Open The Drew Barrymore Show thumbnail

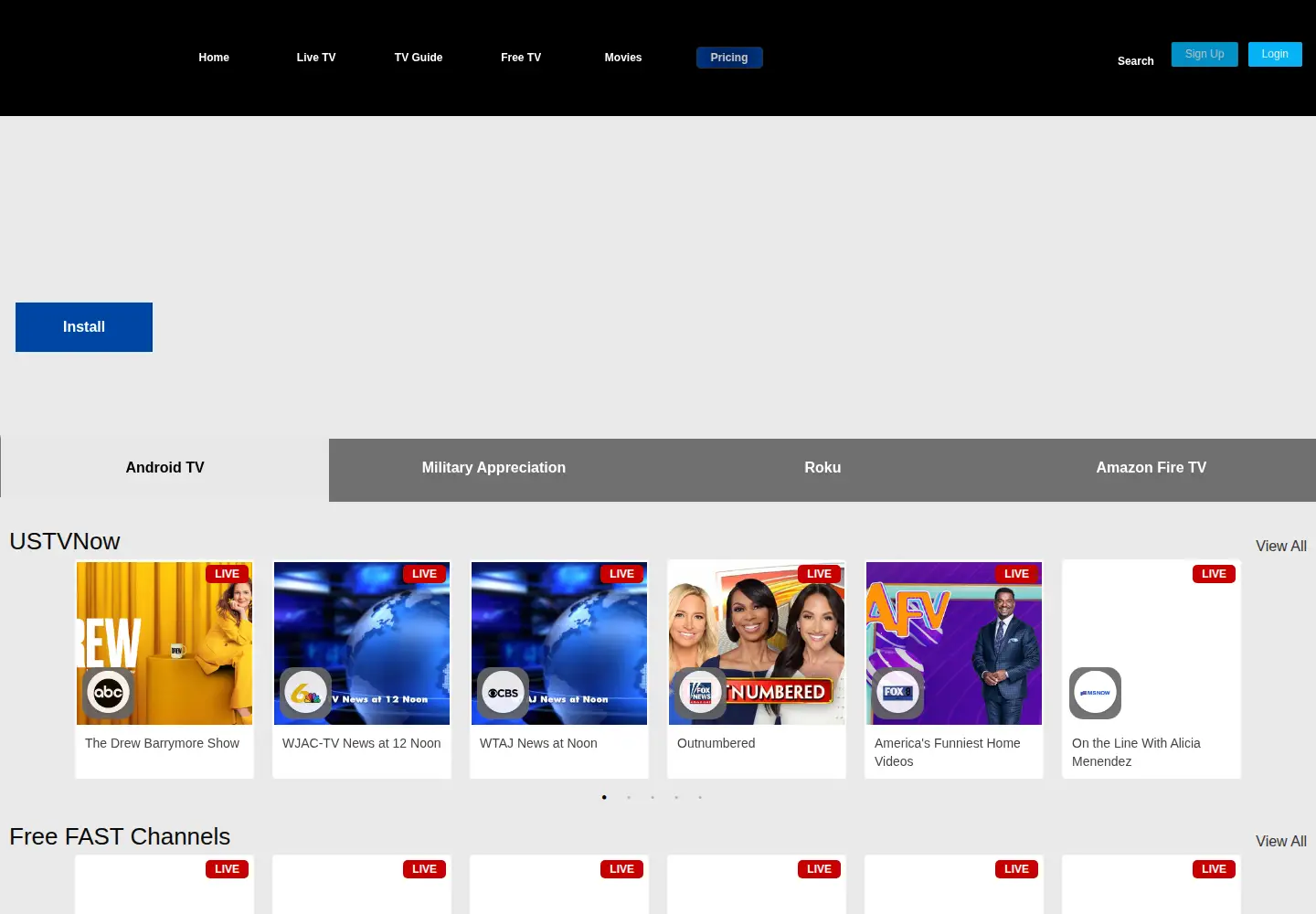tap(164, 643)
